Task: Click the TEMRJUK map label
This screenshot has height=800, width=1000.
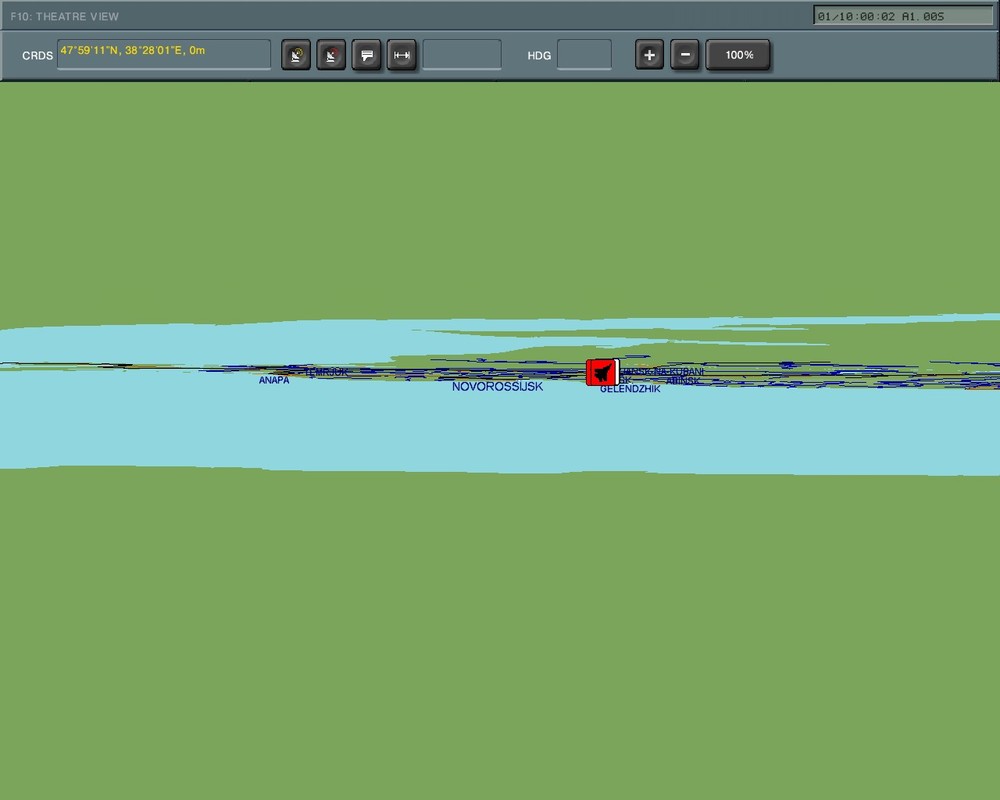Action: [327, 370]
